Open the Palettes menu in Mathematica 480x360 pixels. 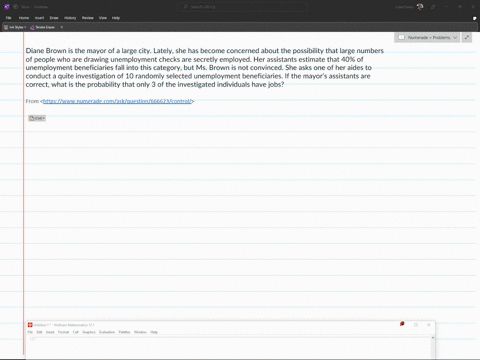click(x=124, y=332)
